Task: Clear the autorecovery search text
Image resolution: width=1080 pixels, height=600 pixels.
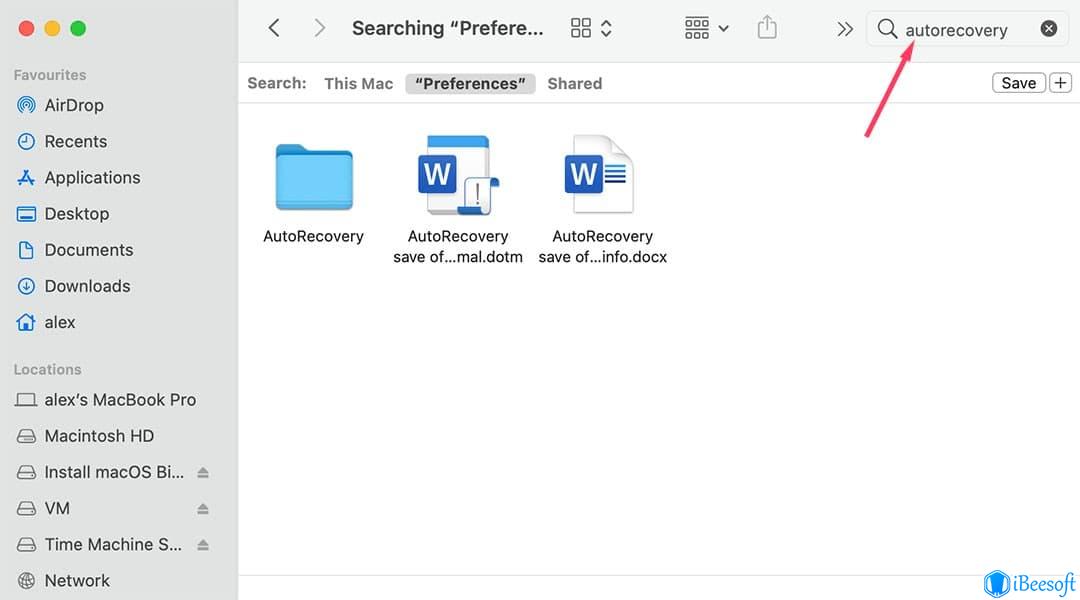Action: tap(1048, 29)
